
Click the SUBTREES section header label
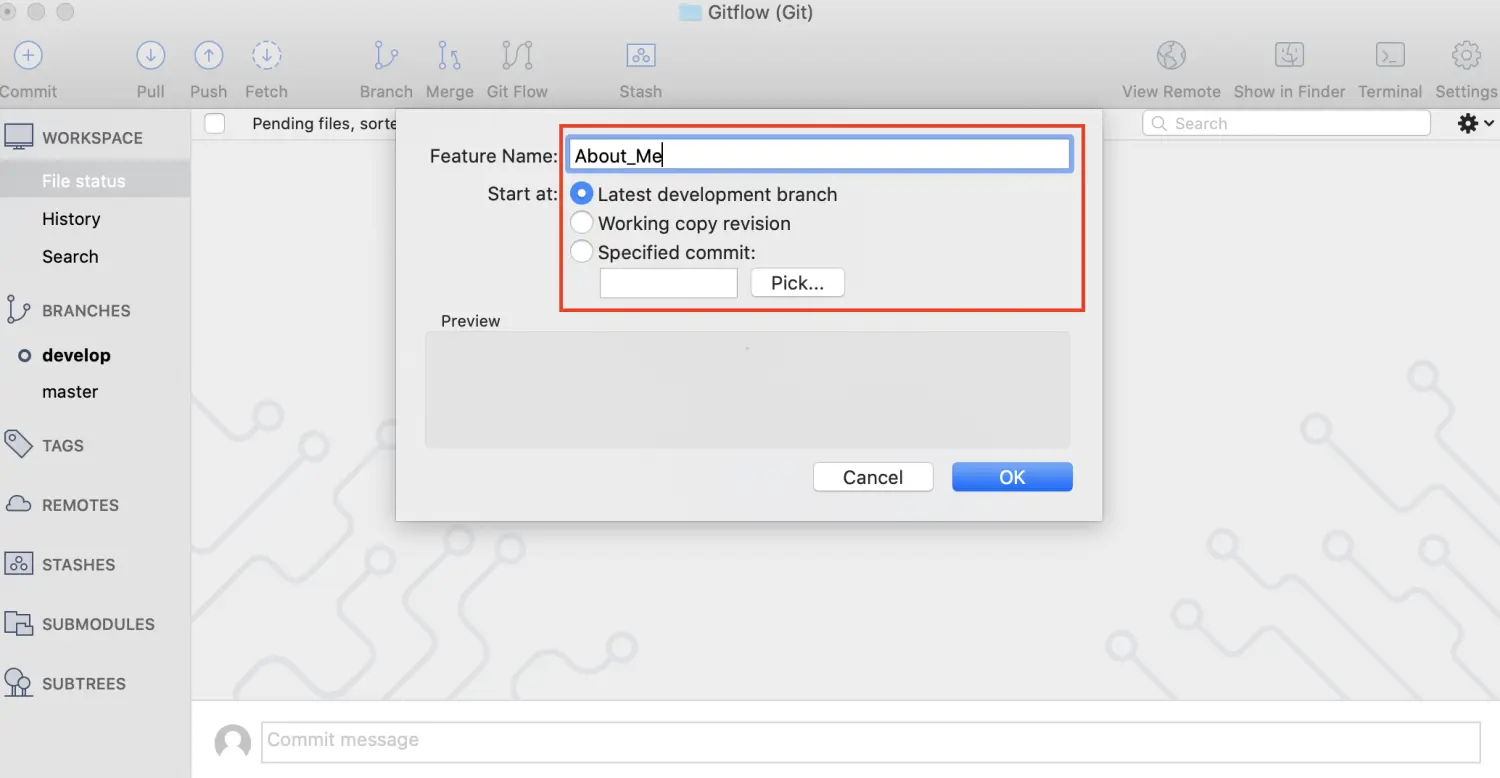click(84, 684)
